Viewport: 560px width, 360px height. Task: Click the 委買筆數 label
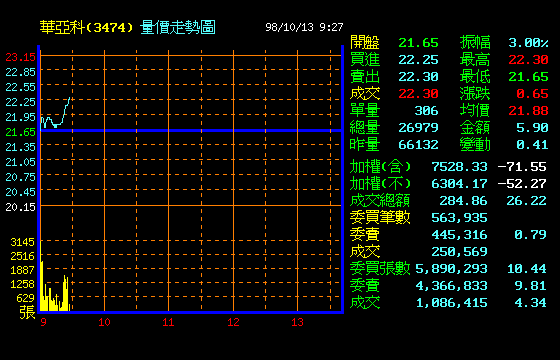tap(380, 218)
